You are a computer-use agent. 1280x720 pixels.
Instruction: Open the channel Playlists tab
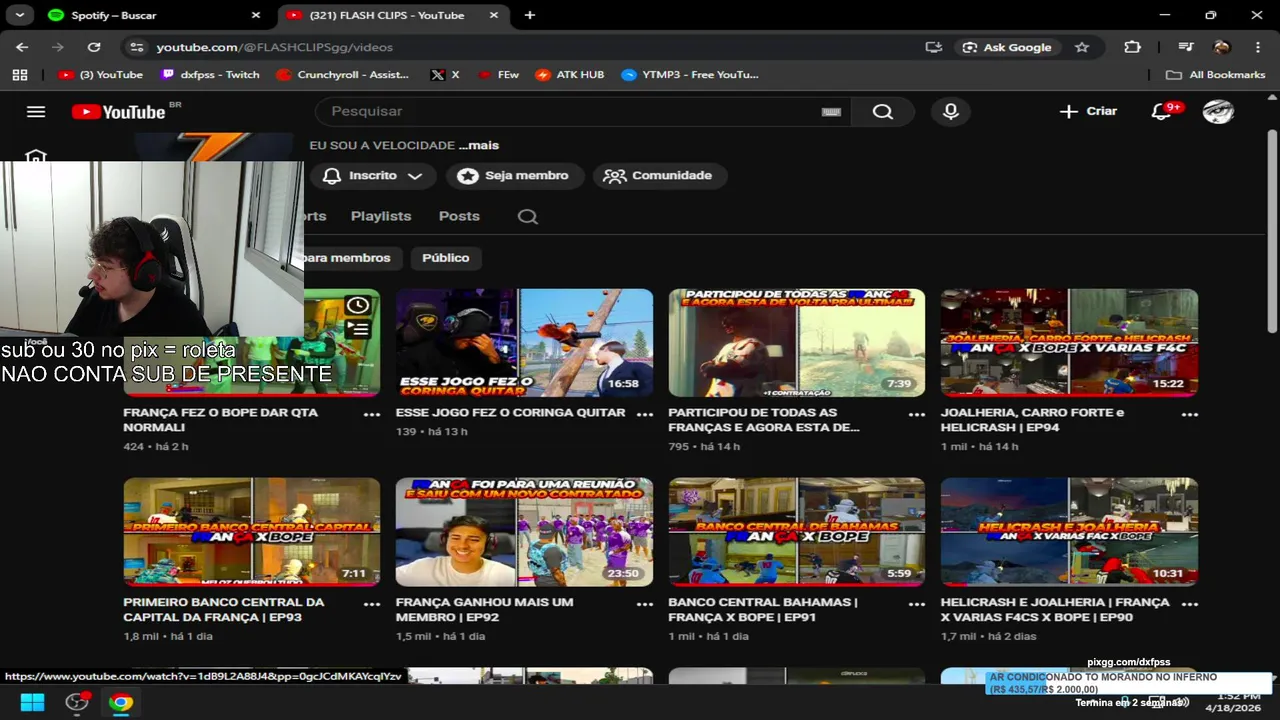pyautogui.click(x=381, y=216)
